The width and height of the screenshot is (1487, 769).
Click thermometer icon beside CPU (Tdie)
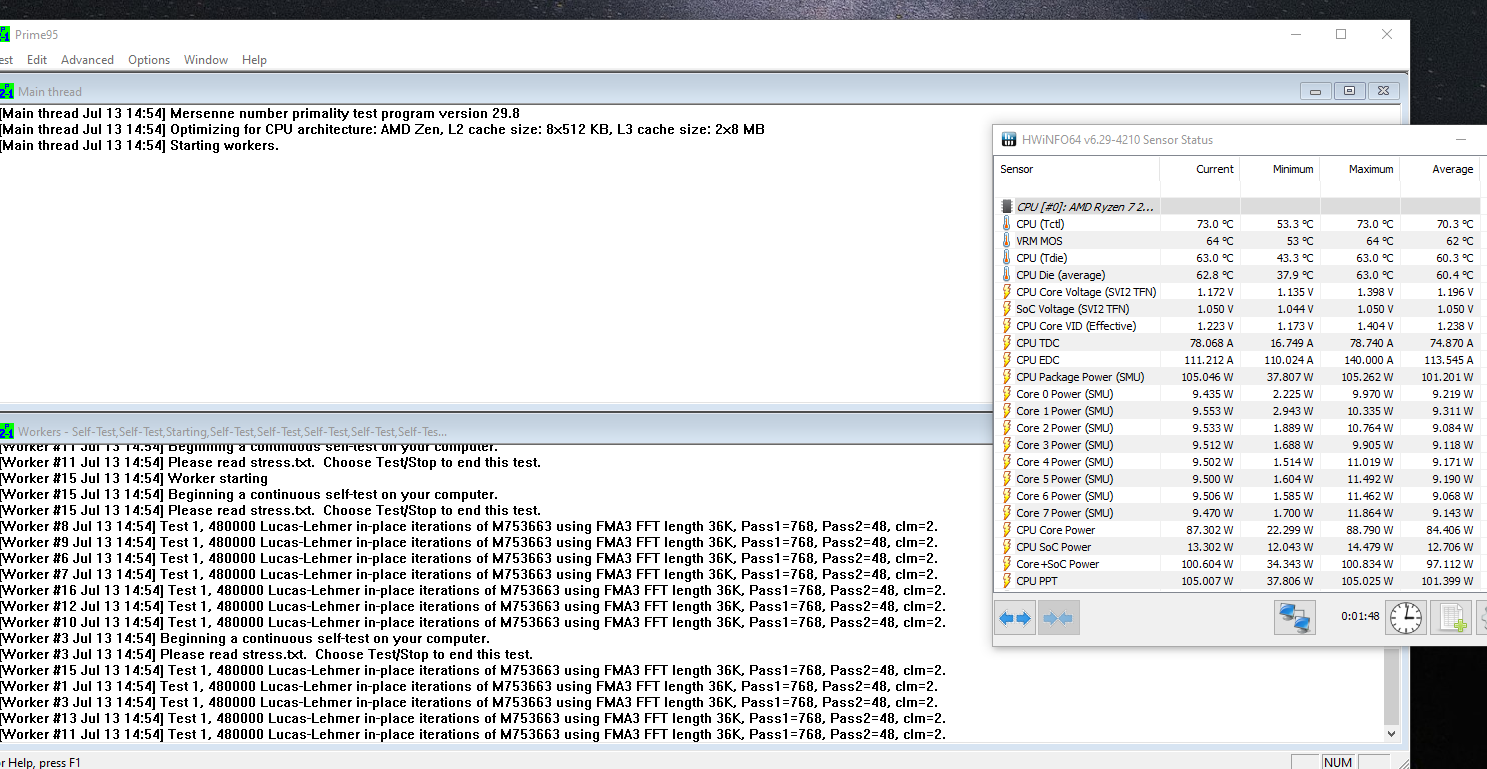click(x=1007, y=258)
